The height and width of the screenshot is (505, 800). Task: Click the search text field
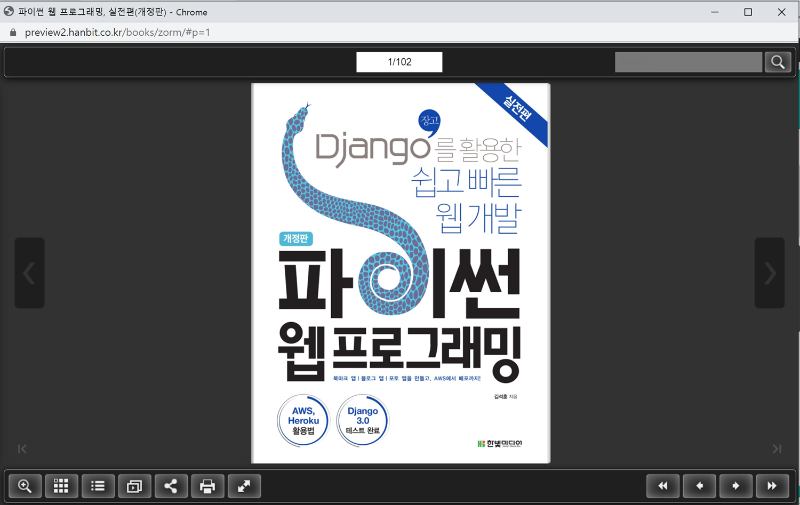coord(688,62)
